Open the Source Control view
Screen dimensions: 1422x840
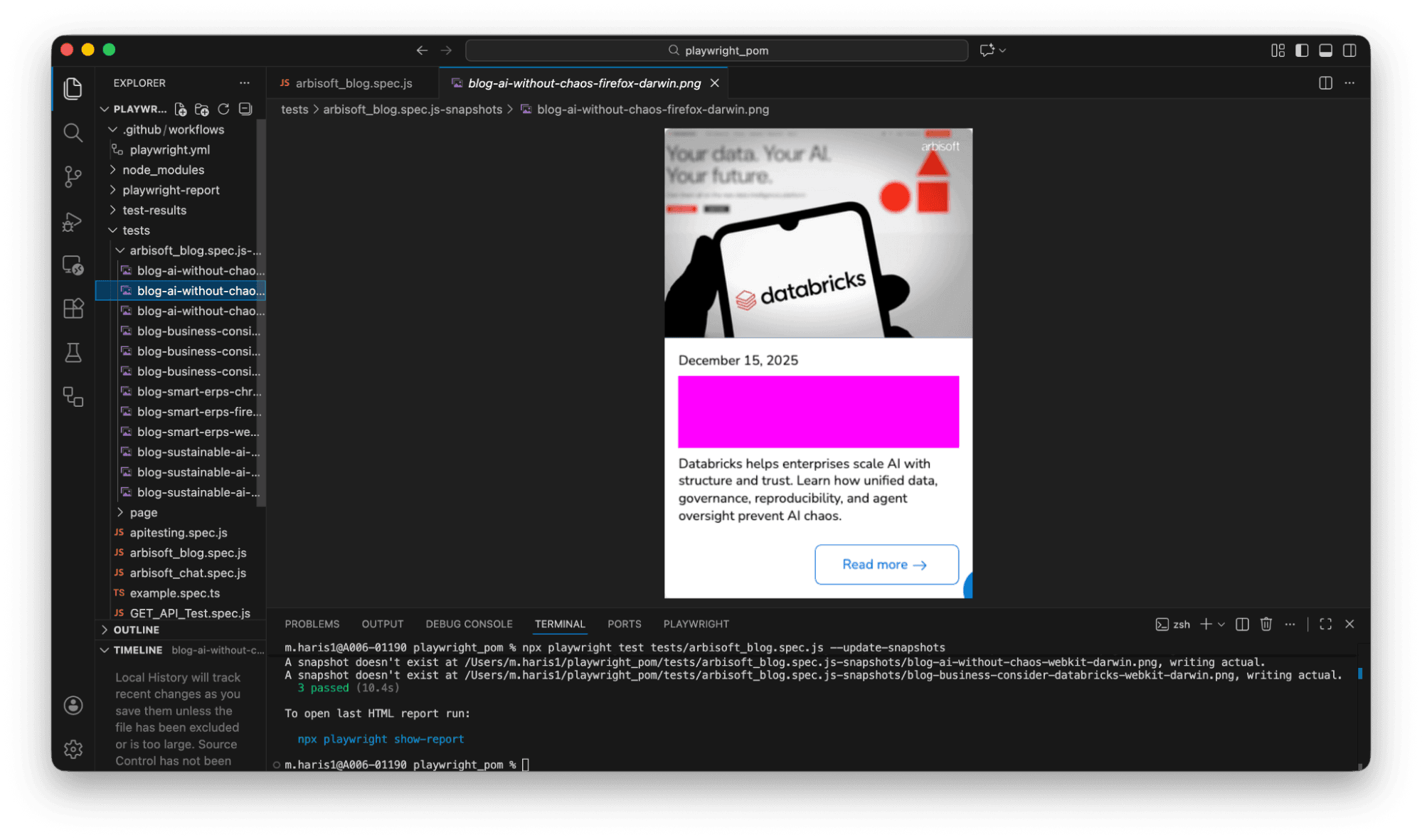pyautogui.click(x=73, y=176)
